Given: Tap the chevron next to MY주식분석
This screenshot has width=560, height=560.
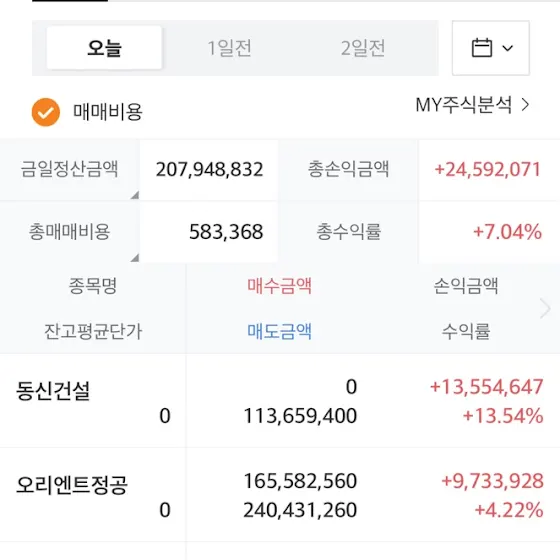Looking at the screenshot, I should tap(525, 105).
